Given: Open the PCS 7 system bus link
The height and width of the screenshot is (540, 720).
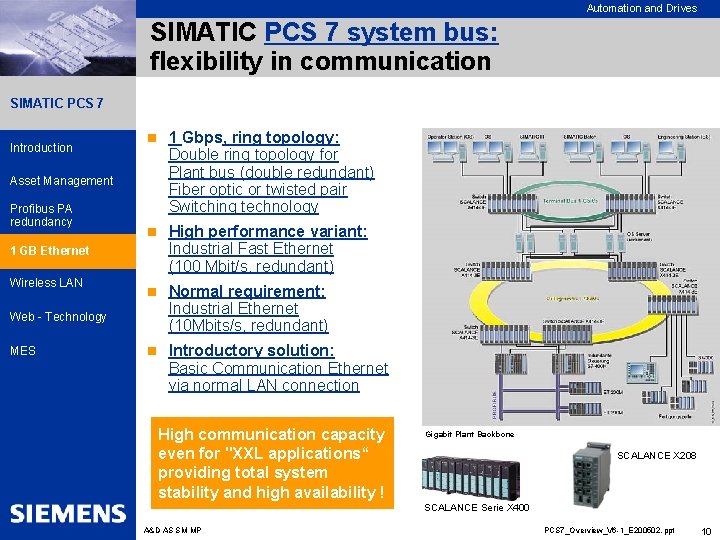Looking at the screenshot, I should (x=381, y=33).
